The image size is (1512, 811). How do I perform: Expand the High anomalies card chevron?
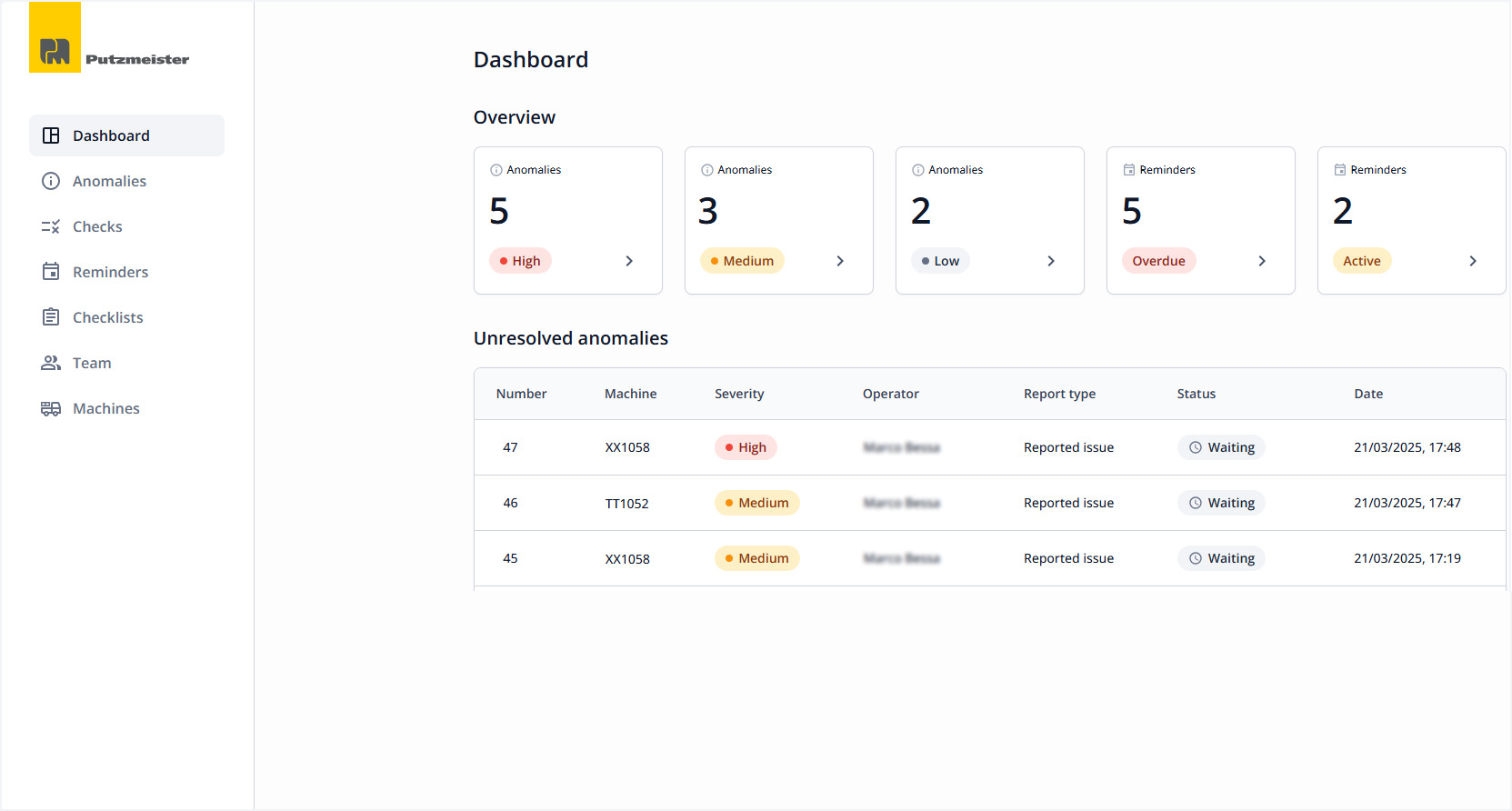(629, 261)
